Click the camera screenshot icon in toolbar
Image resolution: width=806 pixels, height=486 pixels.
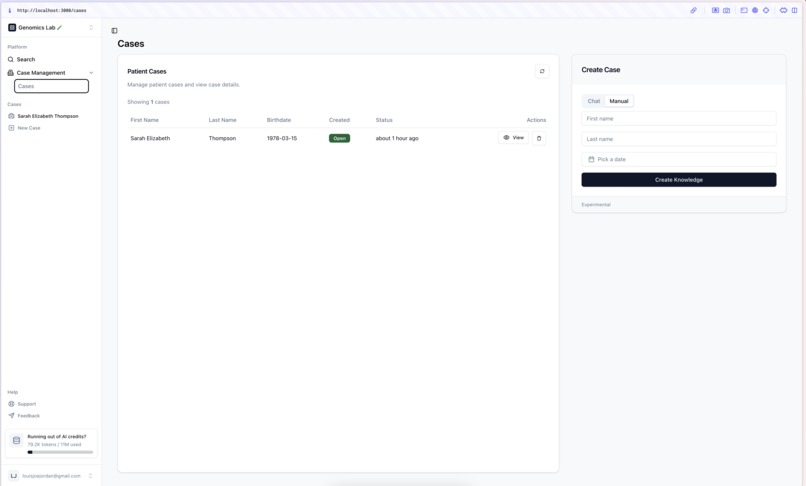[x=726, y=10]
